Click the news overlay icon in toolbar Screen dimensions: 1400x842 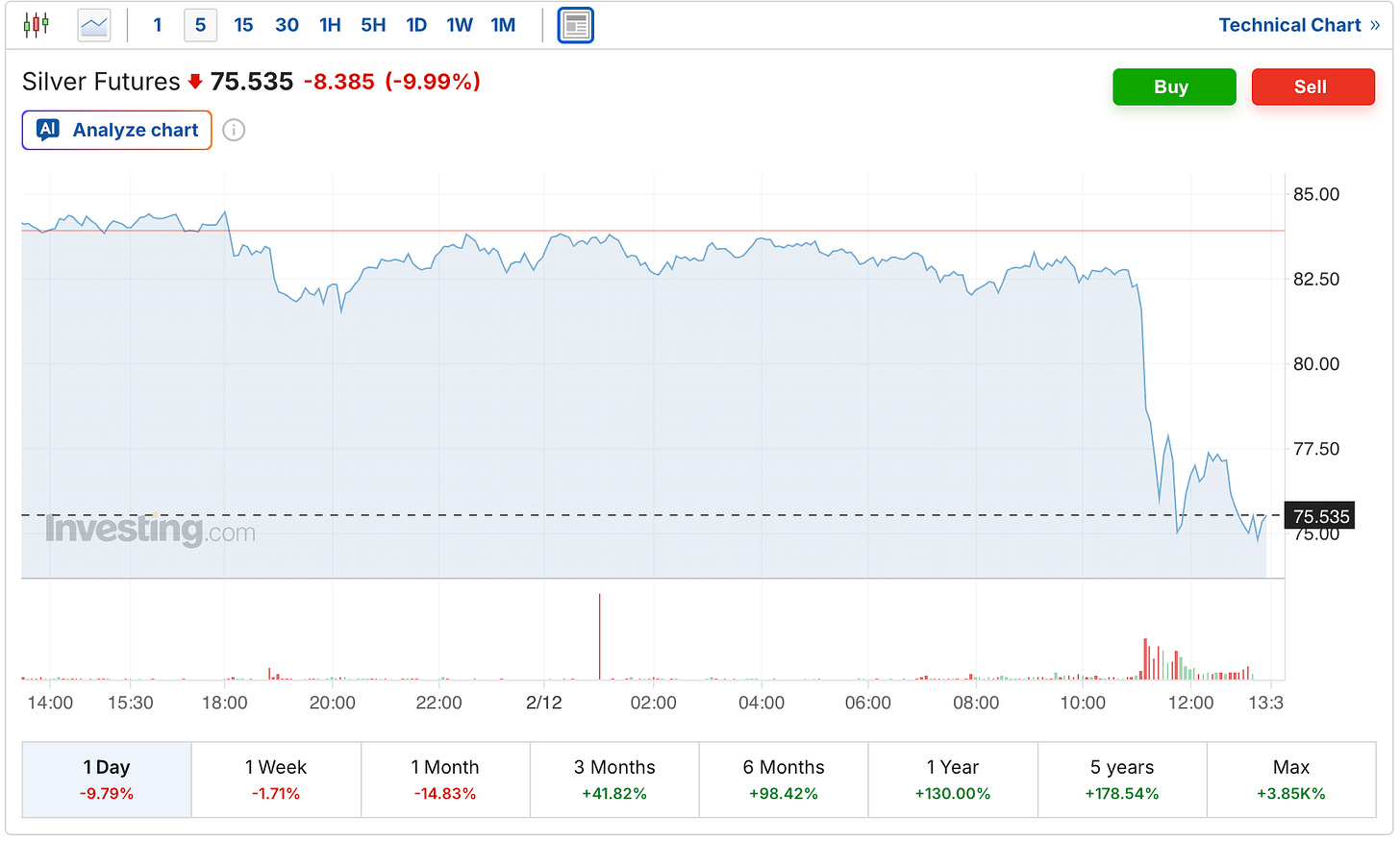[576, 25]
